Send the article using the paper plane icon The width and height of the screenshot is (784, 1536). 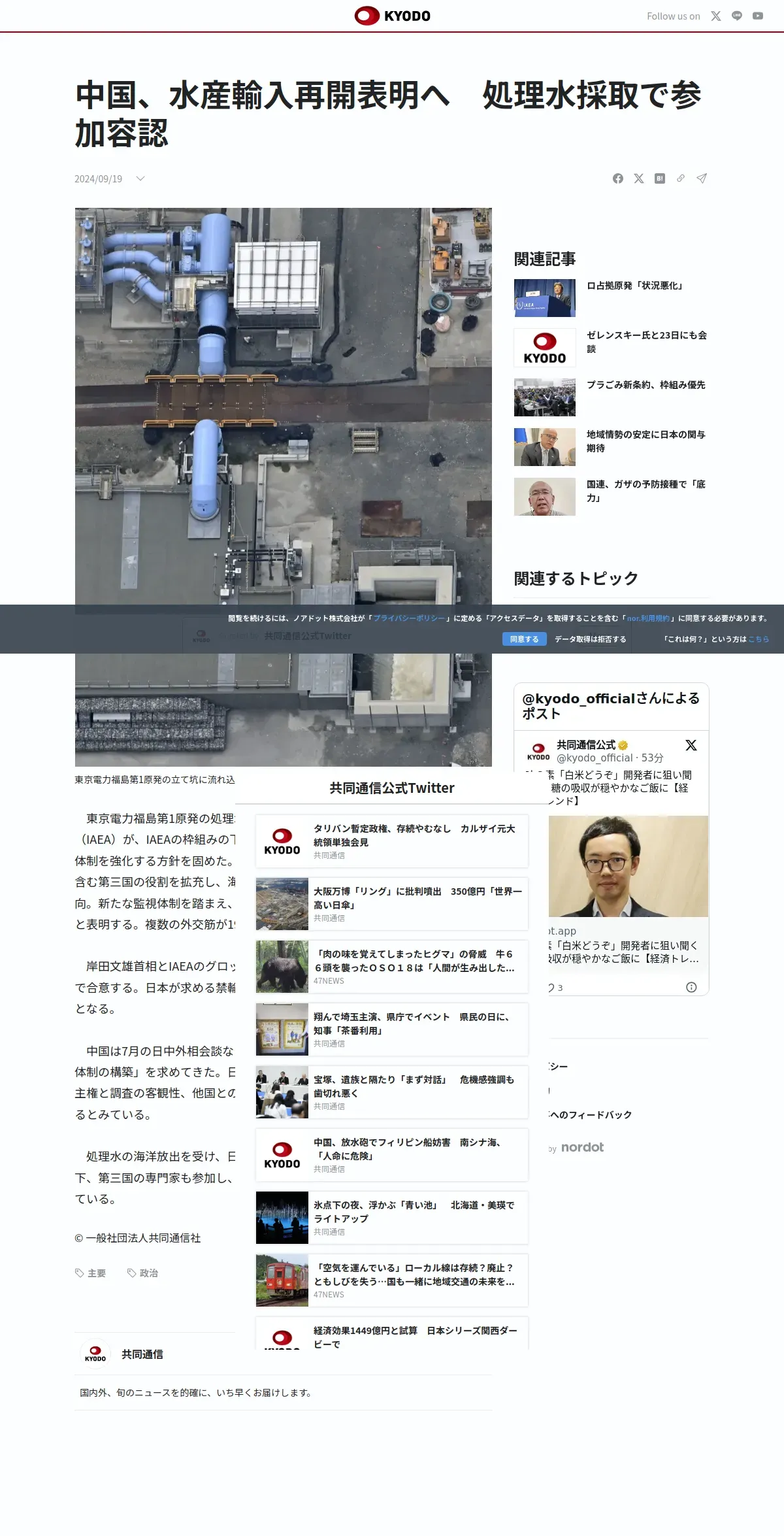[x=702, y=178]
